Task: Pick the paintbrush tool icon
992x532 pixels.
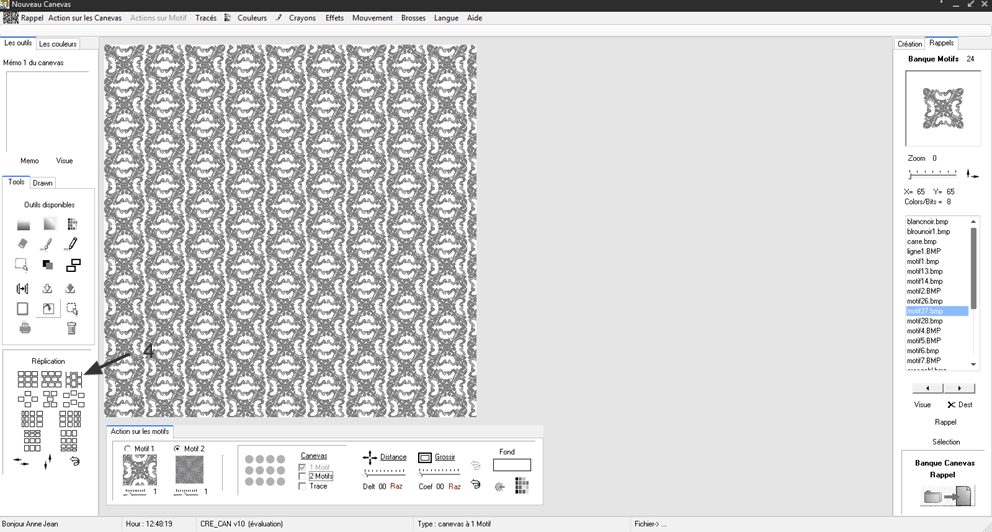Action: [47, 244]
